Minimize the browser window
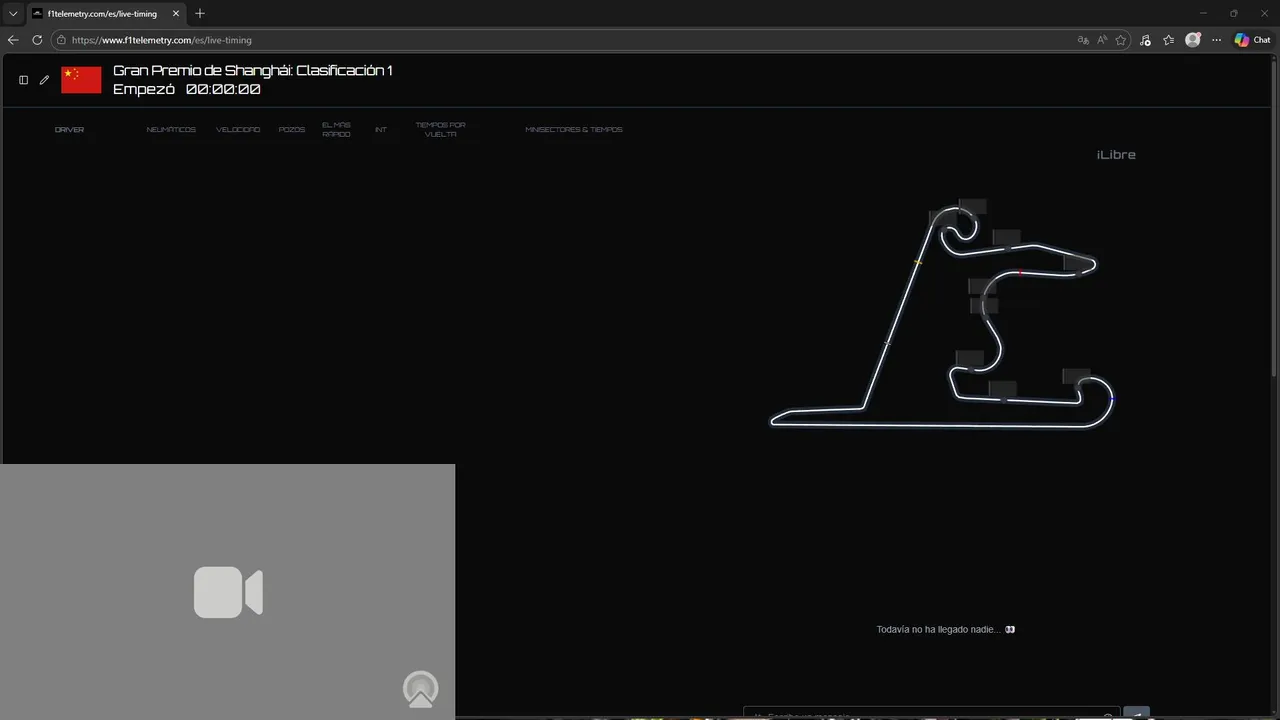The image size is (1280, 720). click(1204, 14)
